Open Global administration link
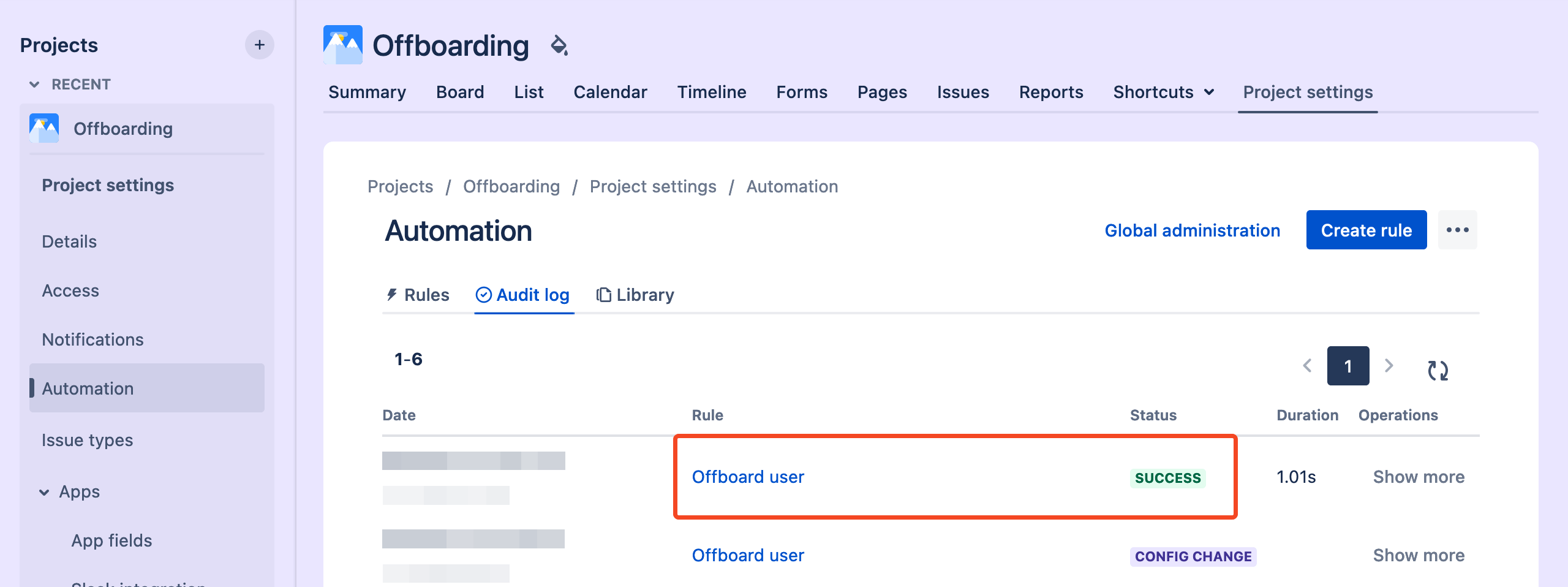Viewport: 1568px width, 587px height. click(x=1192, y=230)
